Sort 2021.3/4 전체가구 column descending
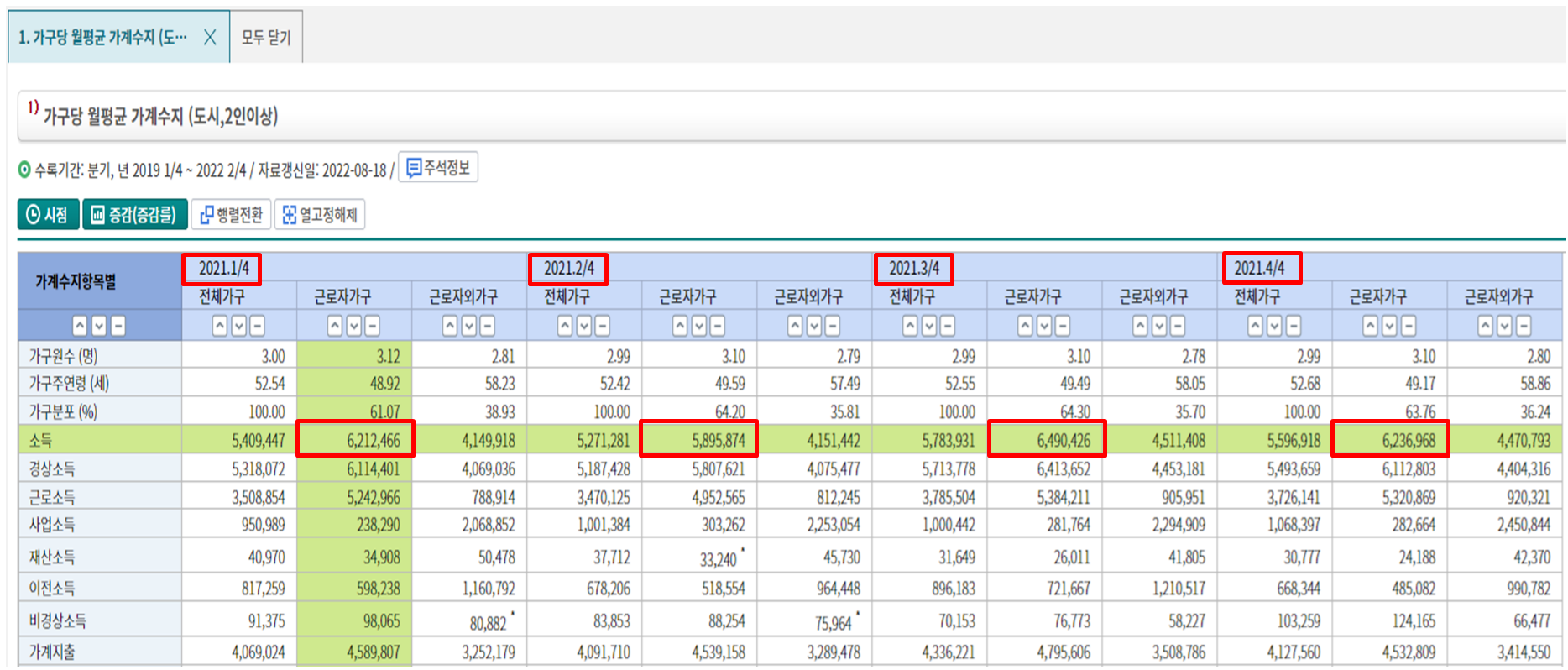Screen dimensions: 1568x670 point(929,326)
